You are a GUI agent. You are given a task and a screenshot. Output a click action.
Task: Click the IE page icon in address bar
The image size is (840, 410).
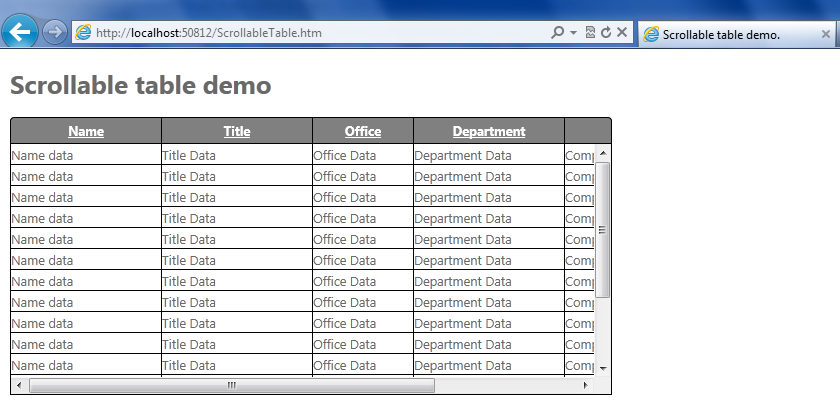coord(83,33)
